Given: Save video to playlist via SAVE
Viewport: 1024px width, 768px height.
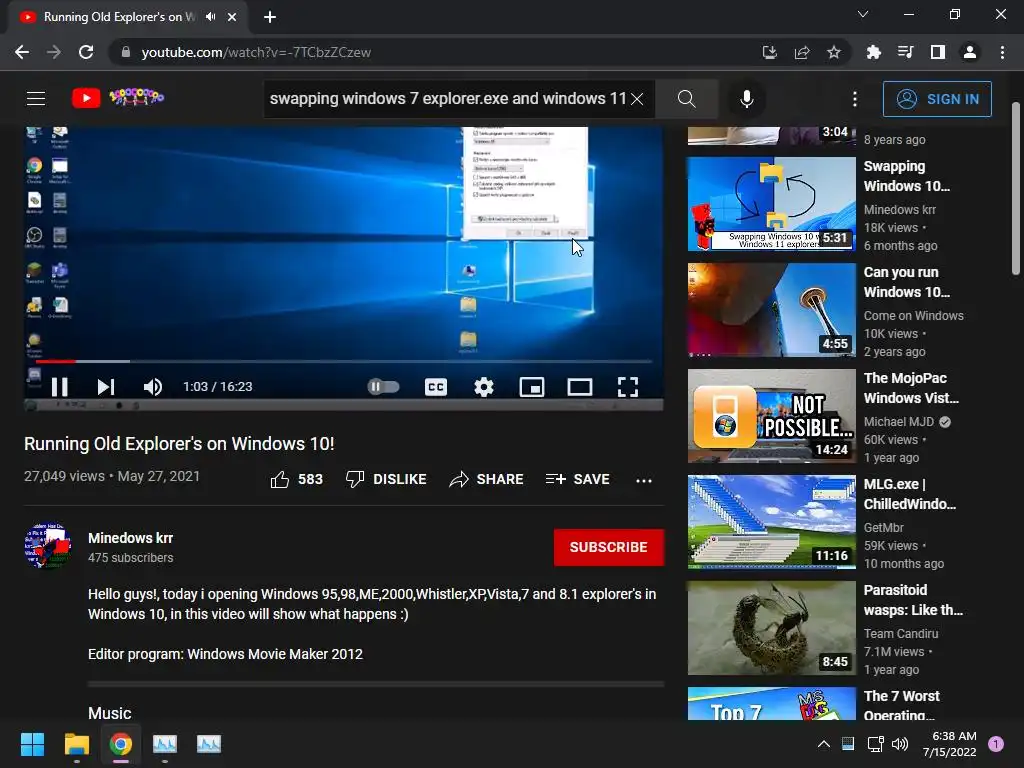Looking at the screenshot, I should (x=578, y=479).
